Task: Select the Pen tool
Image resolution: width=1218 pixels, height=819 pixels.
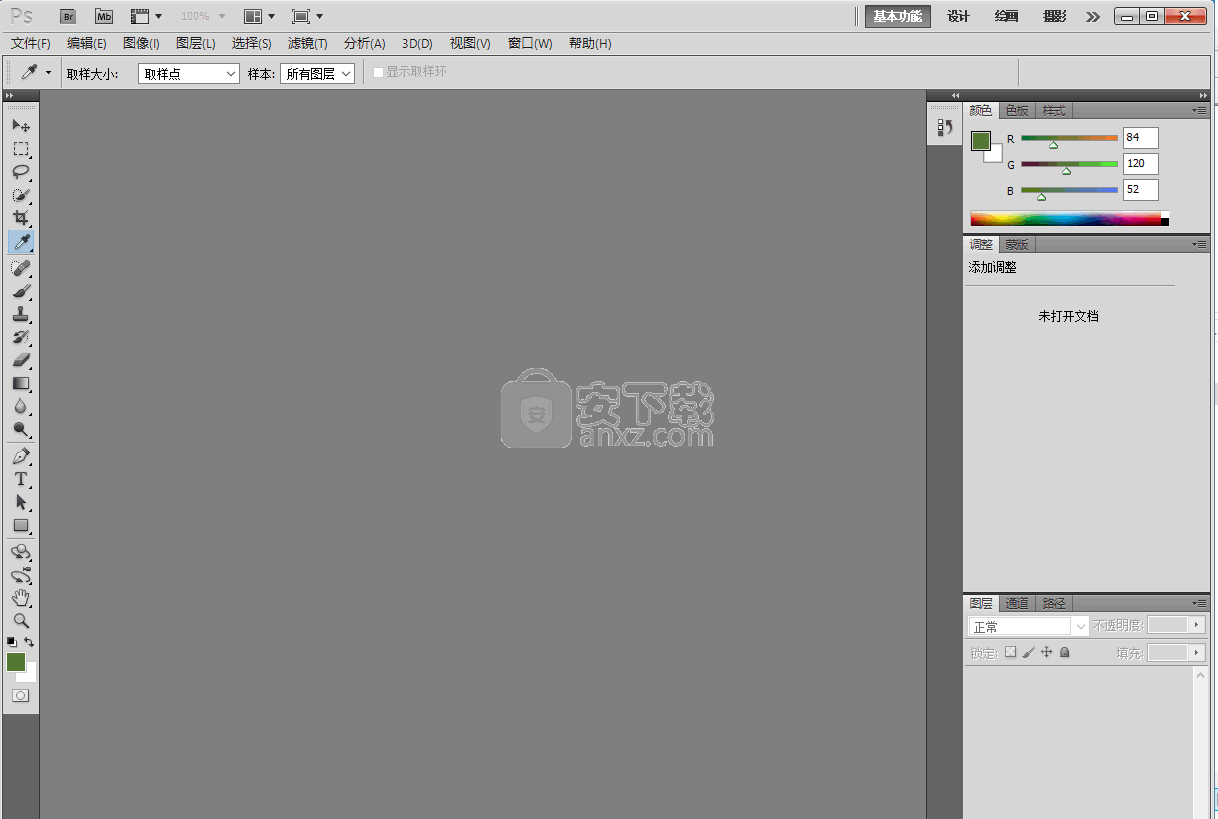Action: click(x=20, y=456)
